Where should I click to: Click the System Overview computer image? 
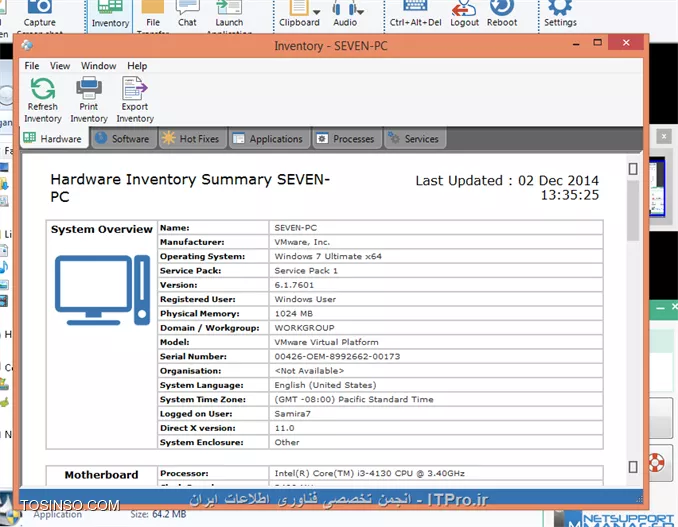pyautogui.click(x=102, y=290)
